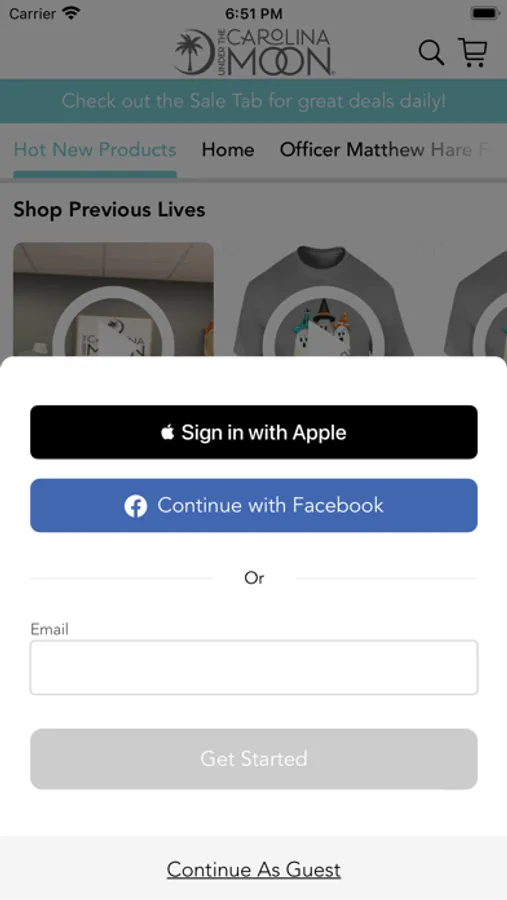Select the Hot New Products tab

click(95, 150)
